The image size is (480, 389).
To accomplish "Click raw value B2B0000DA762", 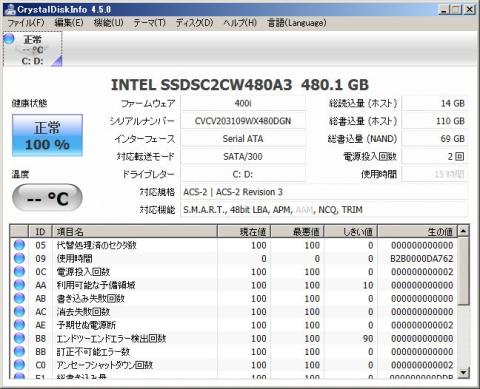I will 422,259.
